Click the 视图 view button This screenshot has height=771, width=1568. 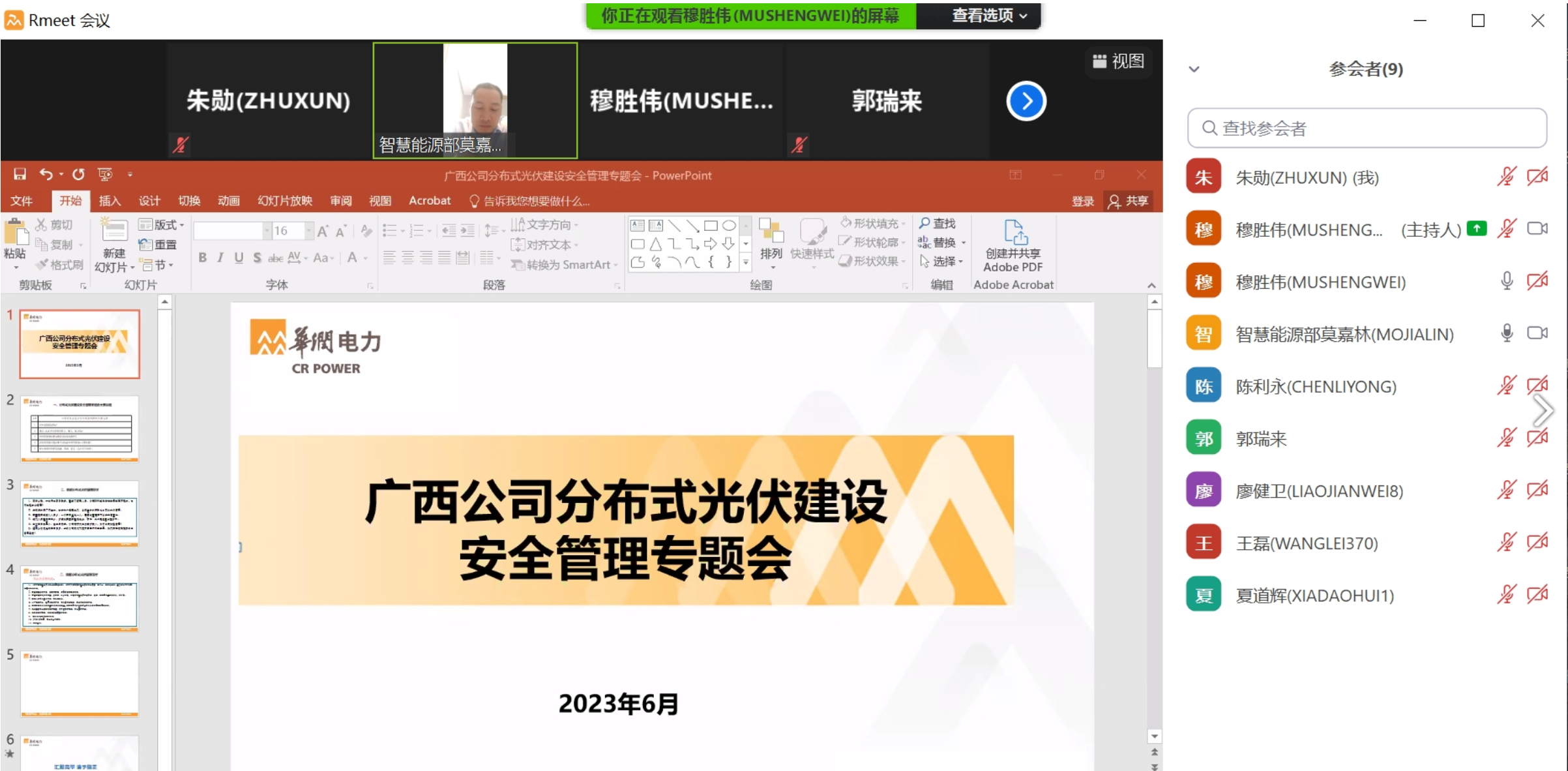pyautogui.click(x=1118, y=61)
